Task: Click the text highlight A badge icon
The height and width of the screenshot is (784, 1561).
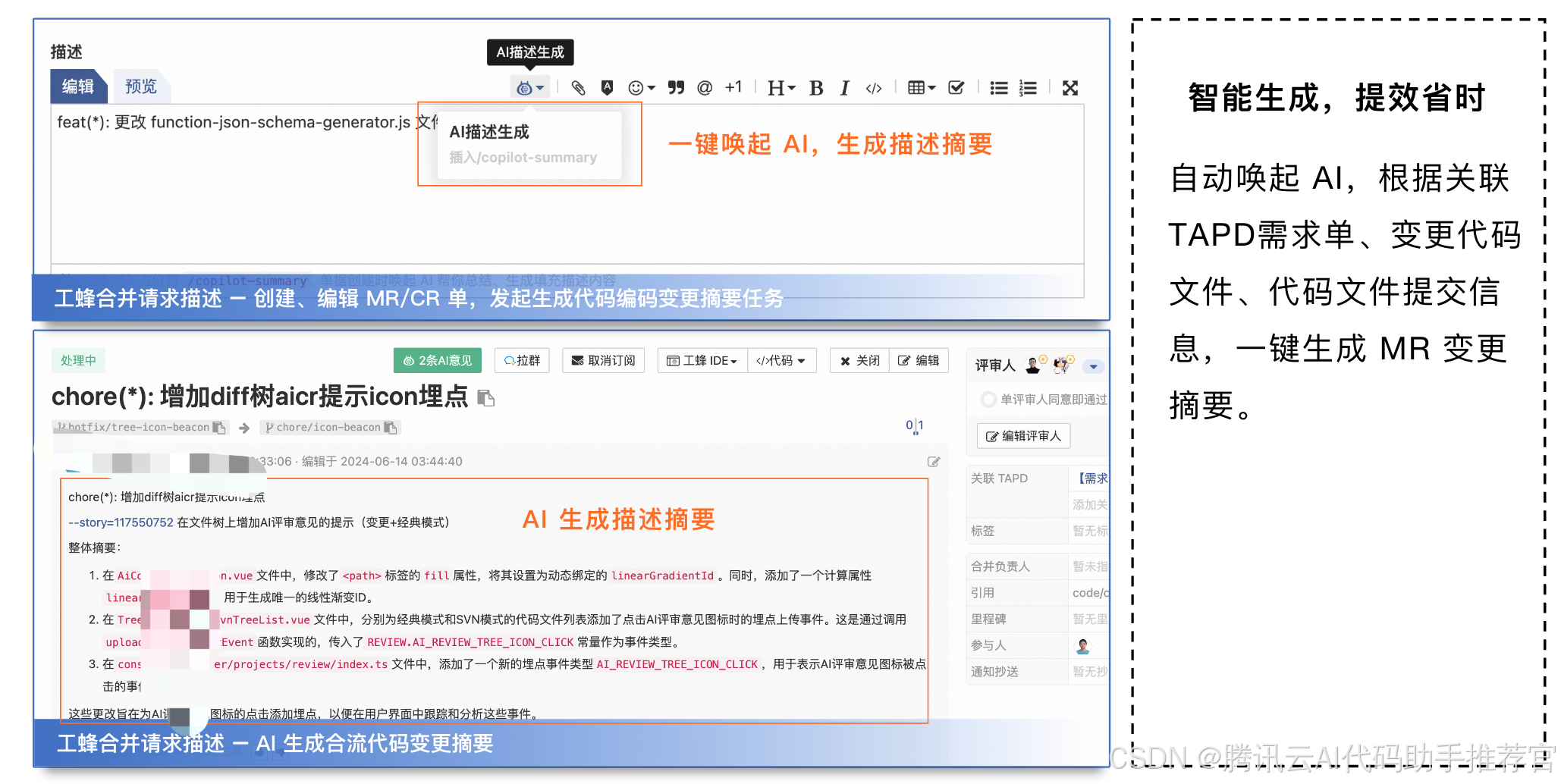Action: 607,88
